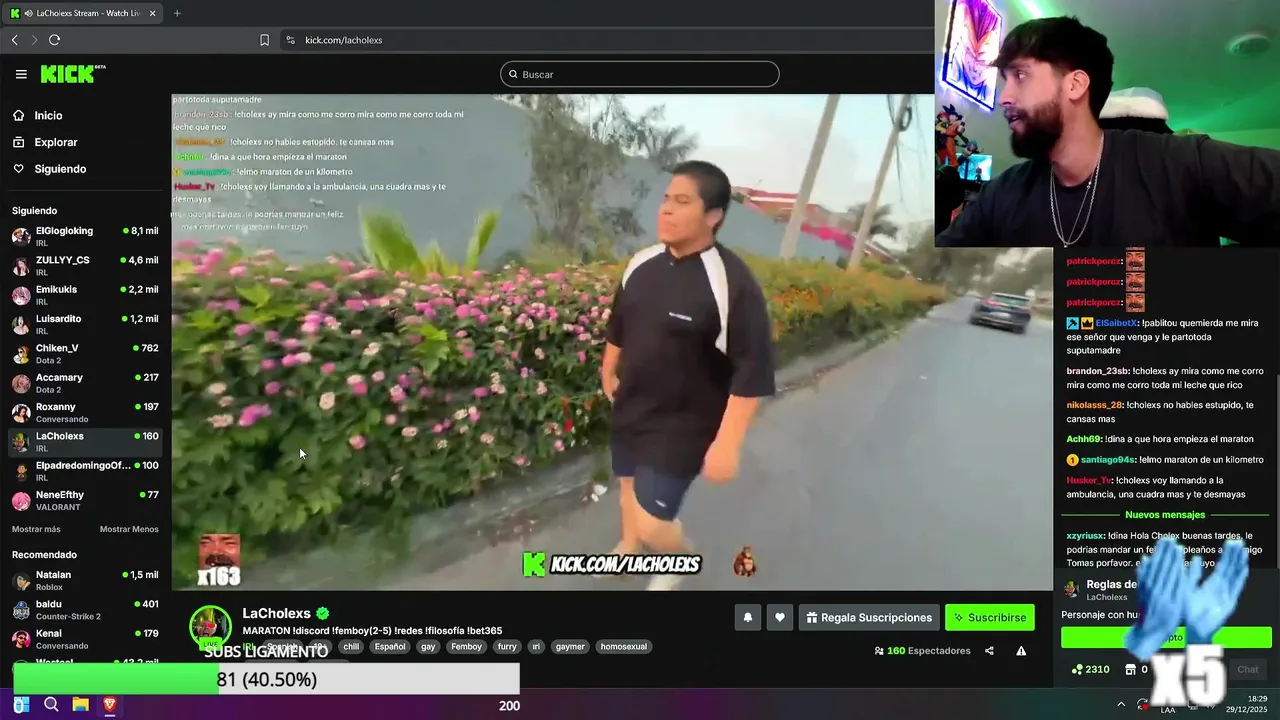
Task: Open File Explorer from taskbar
Action: coord(80,705)
